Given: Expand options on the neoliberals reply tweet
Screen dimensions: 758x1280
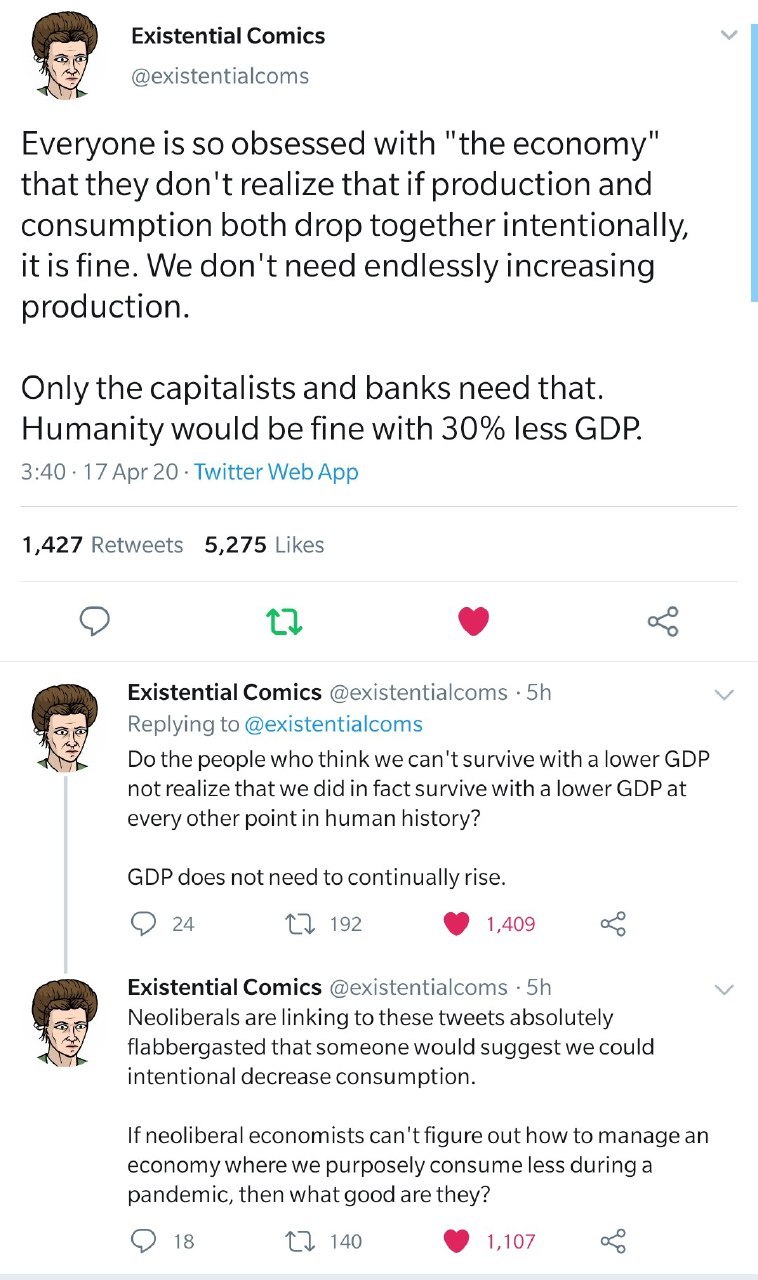Looking at the screenshot, I should 723,989.
